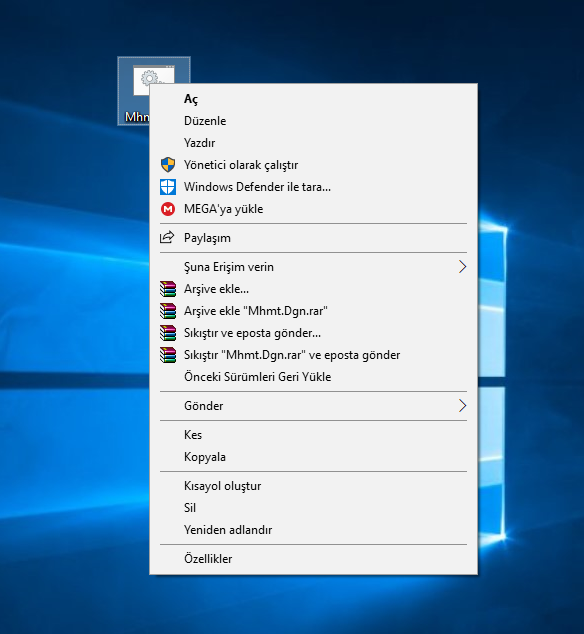Click the admin shield icon beside Yönetici olarak çalıştır
Screen dimensions: 584x634
pyautogui.click(x=168, y=165)
